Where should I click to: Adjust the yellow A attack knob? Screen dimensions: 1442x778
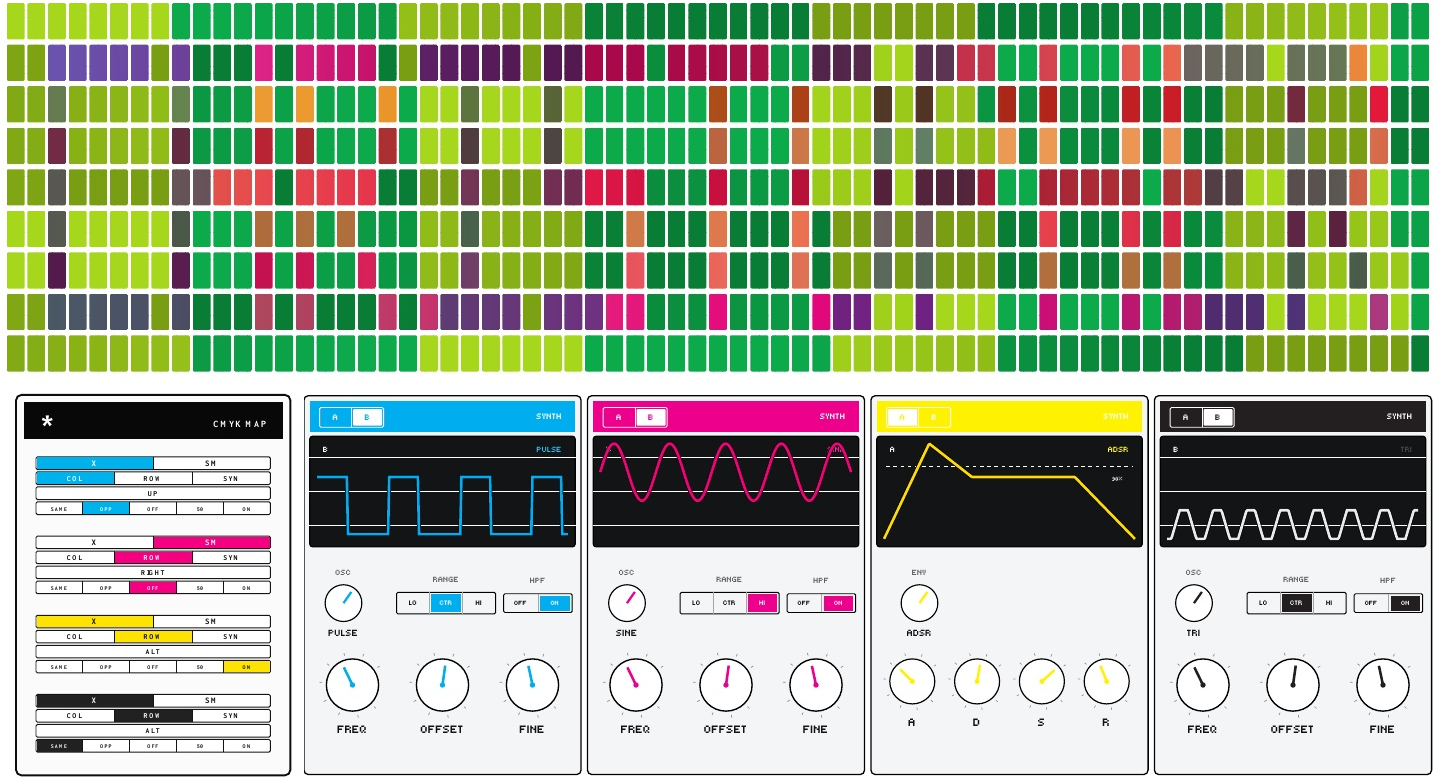[912, 682]
